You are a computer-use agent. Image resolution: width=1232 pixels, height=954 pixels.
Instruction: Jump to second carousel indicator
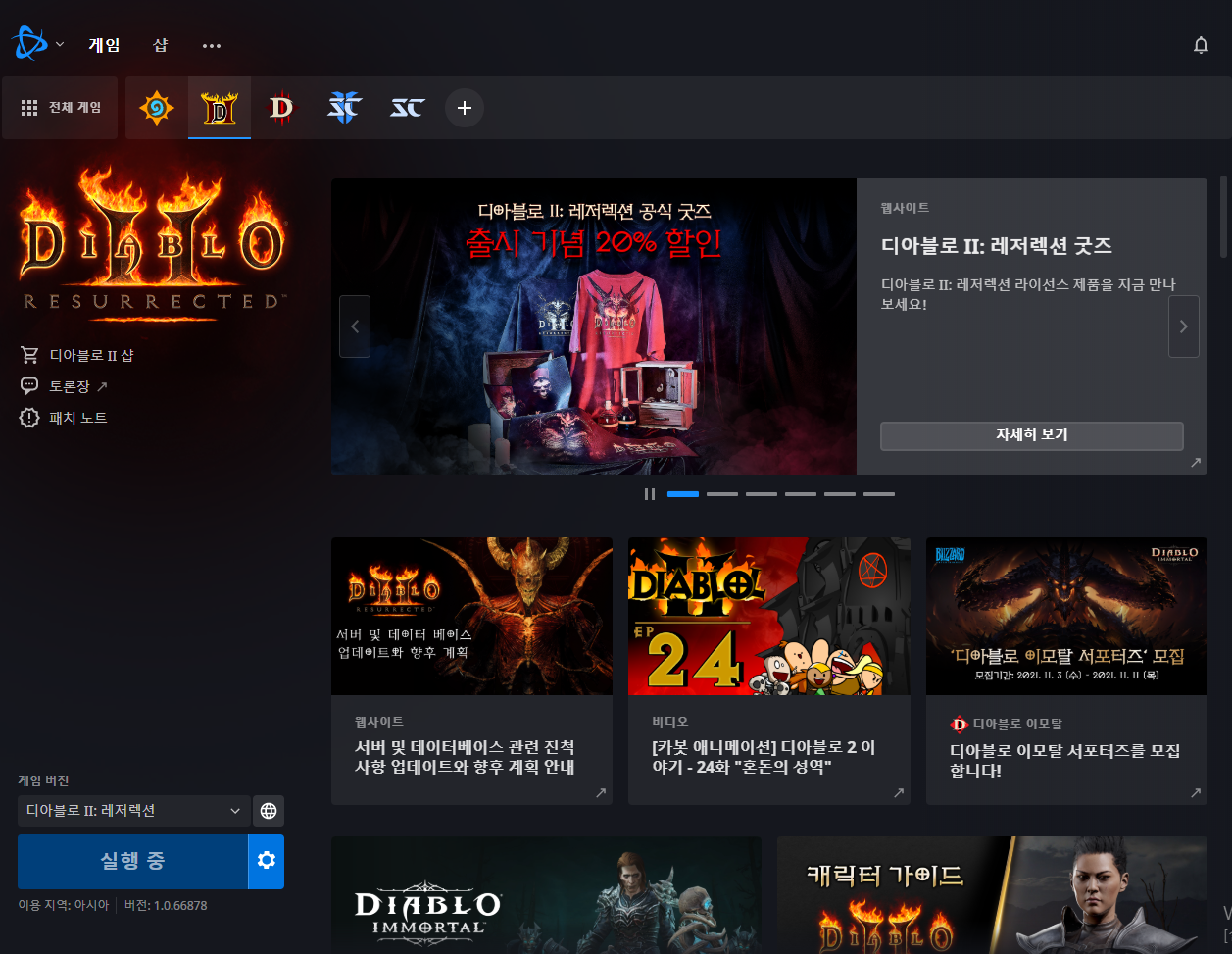[722, 494]
